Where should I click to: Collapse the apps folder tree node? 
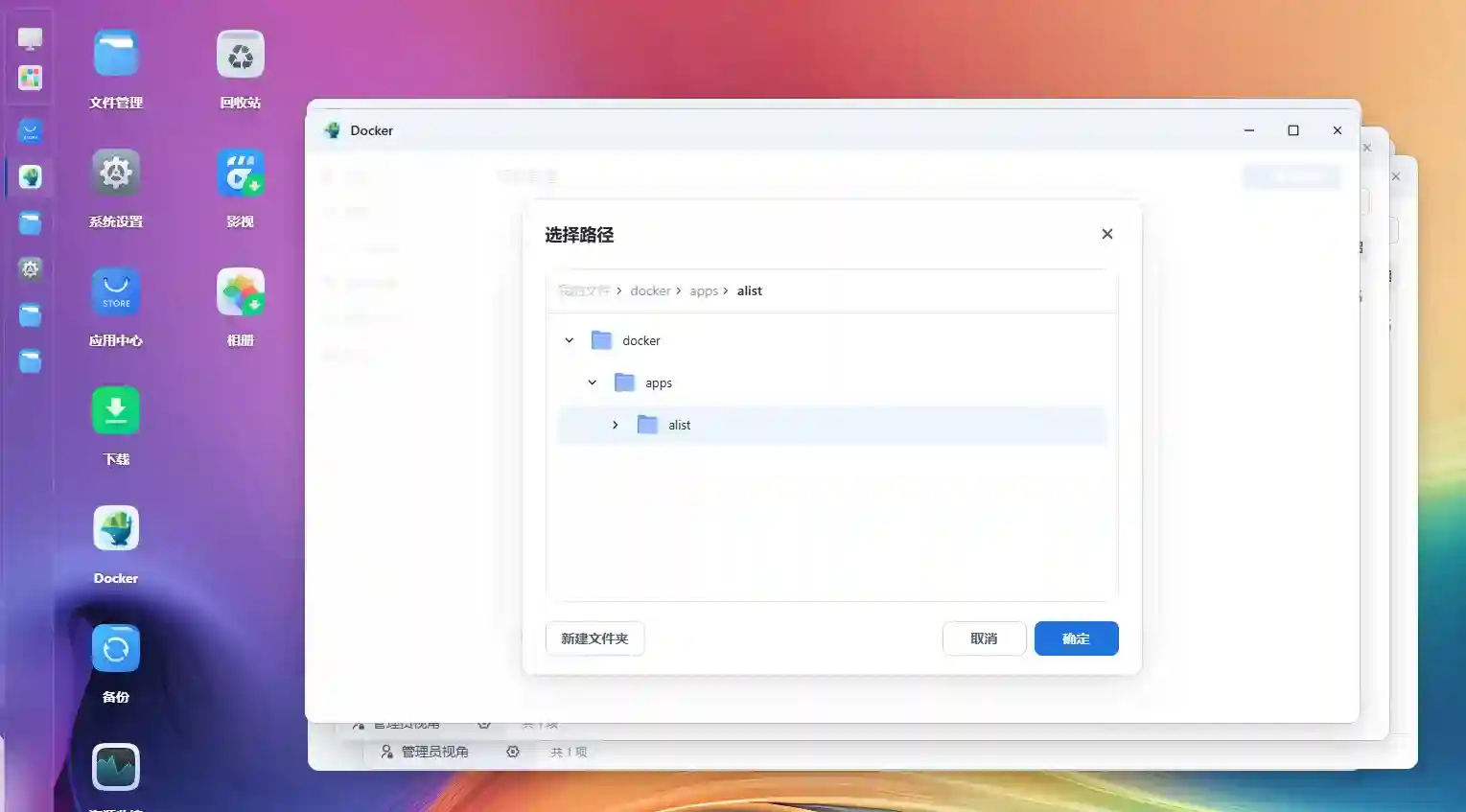coord(593,383)
